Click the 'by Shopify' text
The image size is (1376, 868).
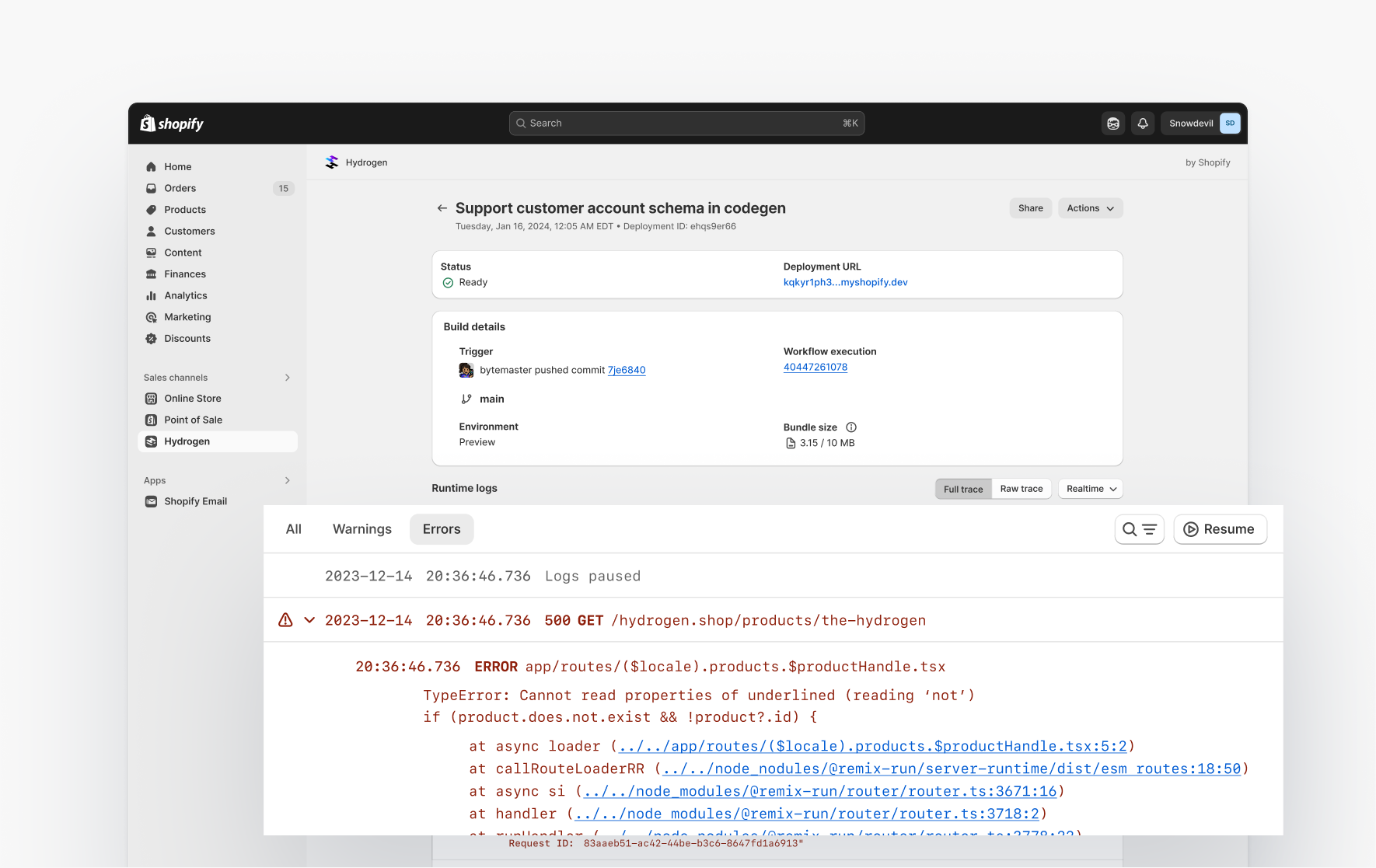pos(1207,163)
